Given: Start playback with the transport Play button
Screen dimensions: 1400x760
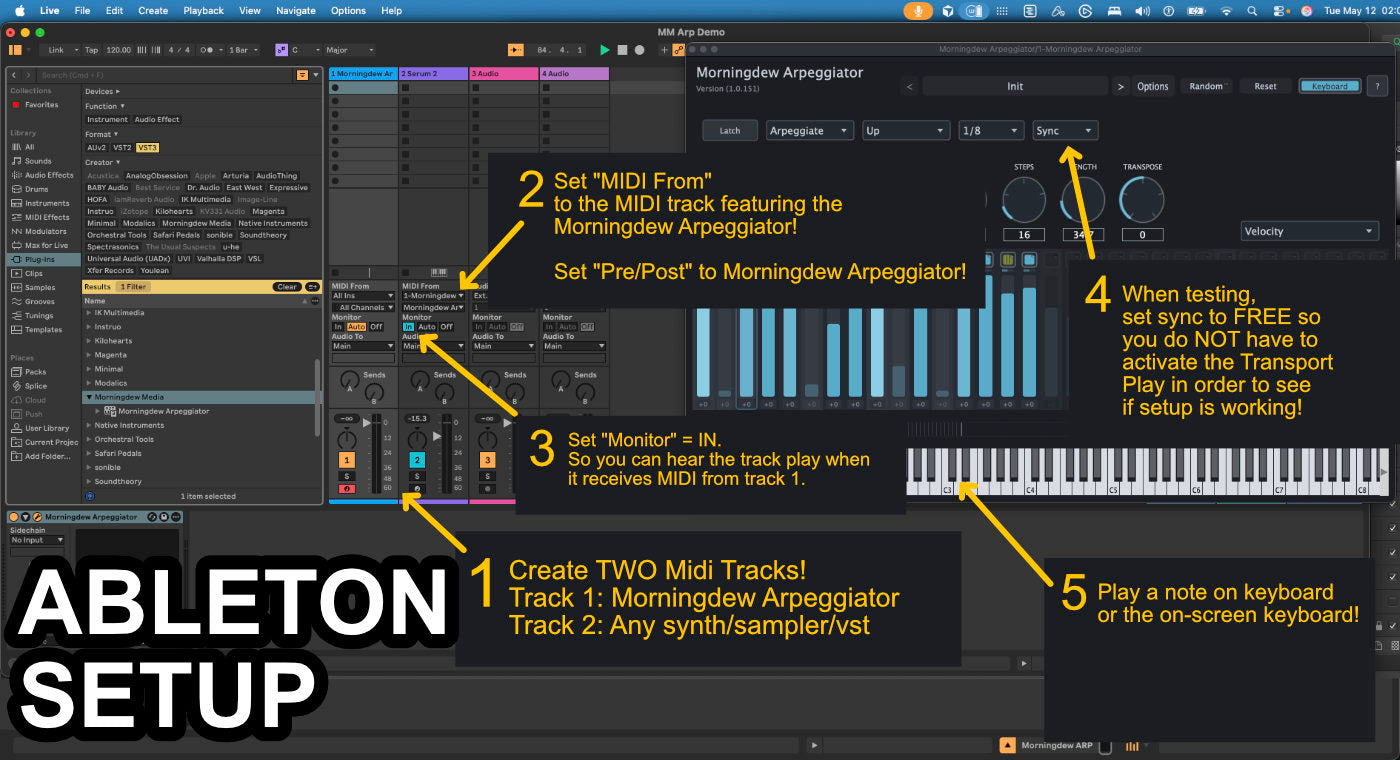Looking at the screenshot, I should pos(604,50).
